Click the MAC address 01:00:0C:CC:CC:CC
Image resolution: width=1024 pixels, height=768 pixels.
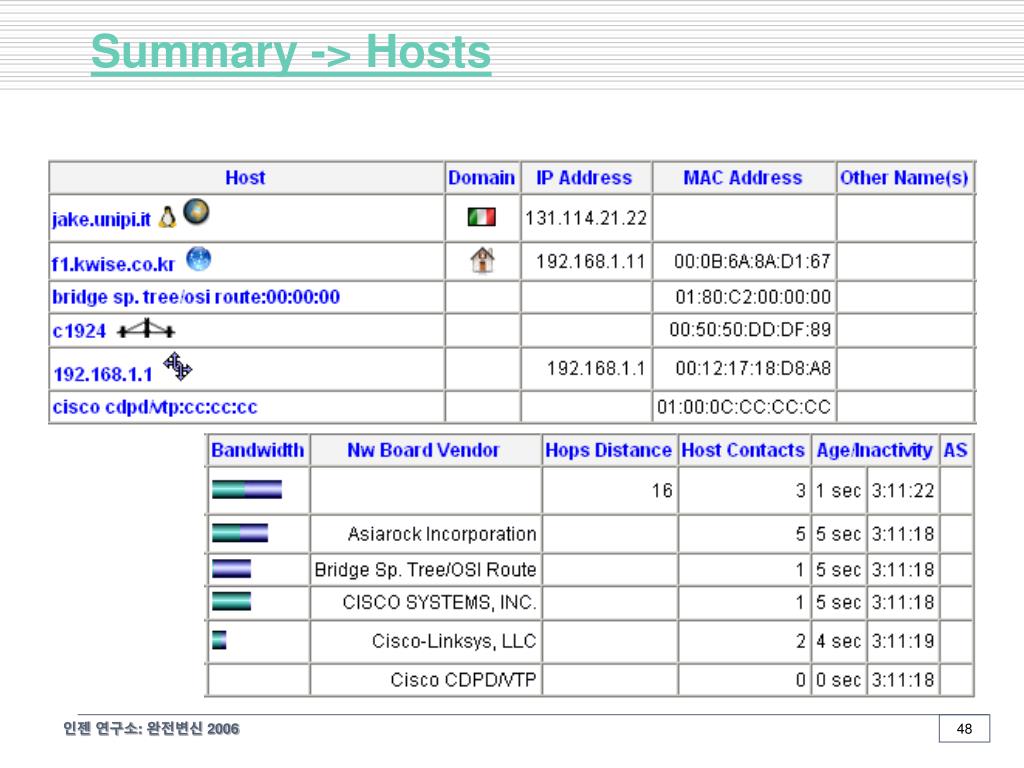[744, 407]
